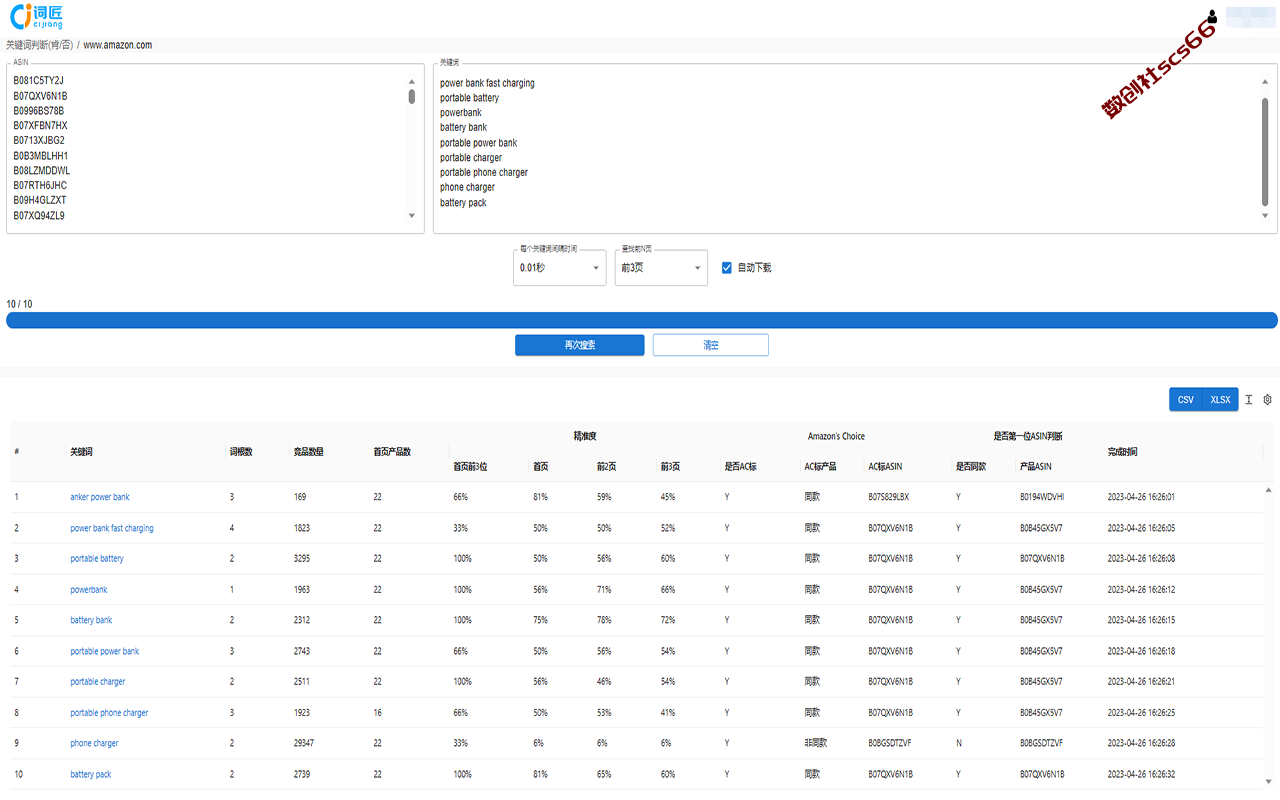Export results as CSV
Screen dimensions: 1280x800
pos(1186,400)
